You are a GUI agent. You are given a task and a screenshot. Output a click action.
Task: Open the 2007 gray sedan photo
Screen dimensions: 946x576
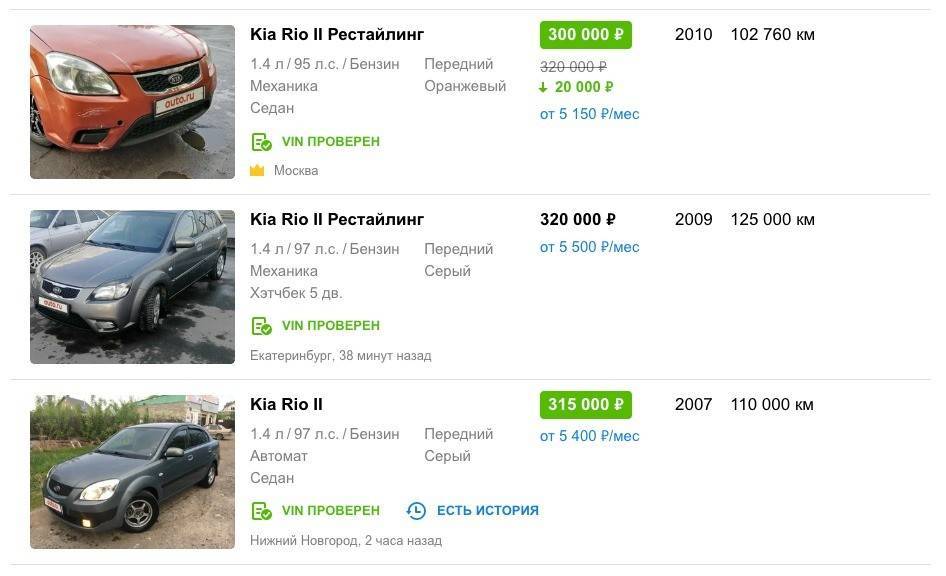coord(132,472)
